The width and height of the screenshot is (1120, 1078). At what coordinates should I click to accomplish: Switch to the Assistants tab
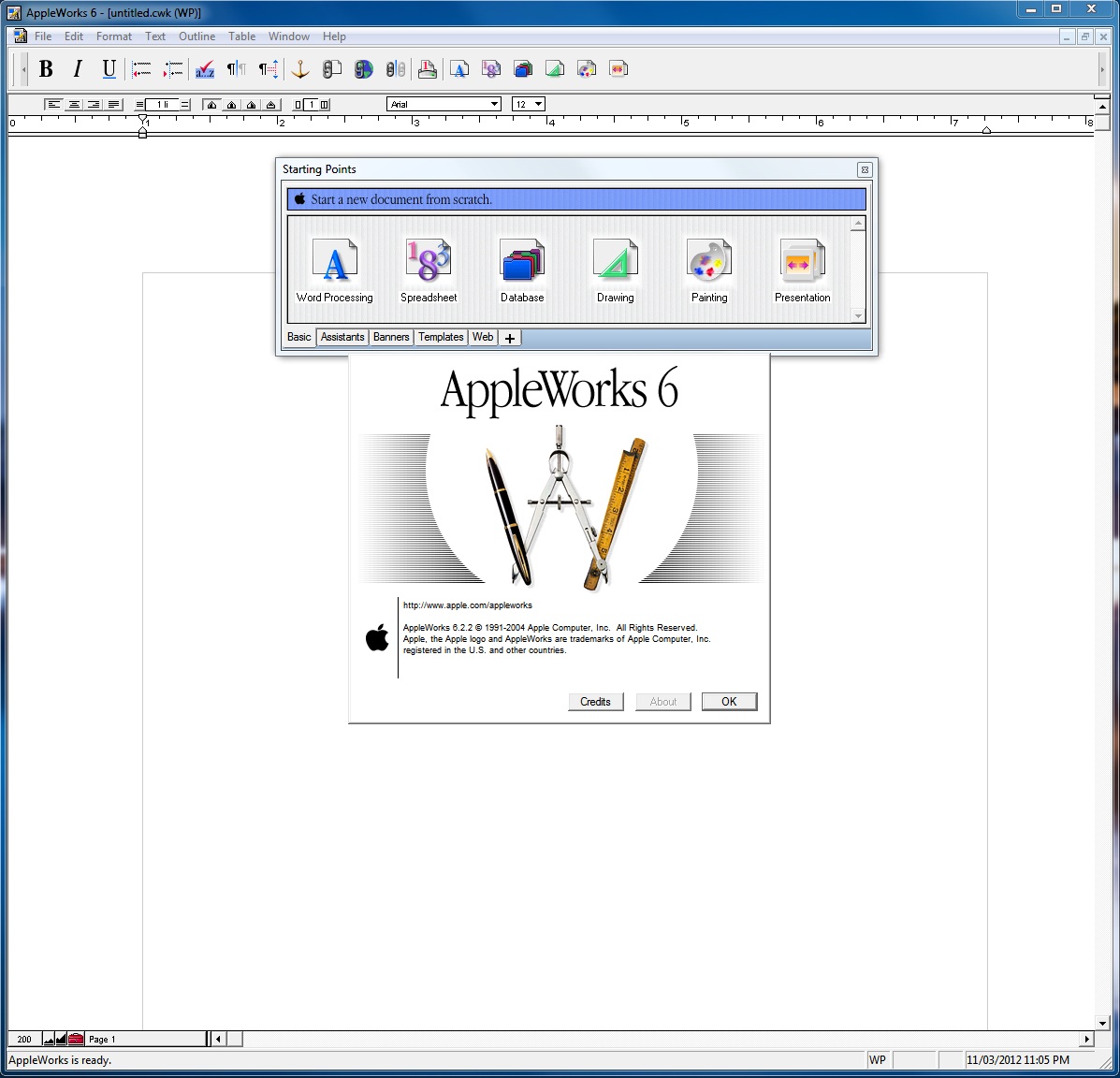pos(342,337)
